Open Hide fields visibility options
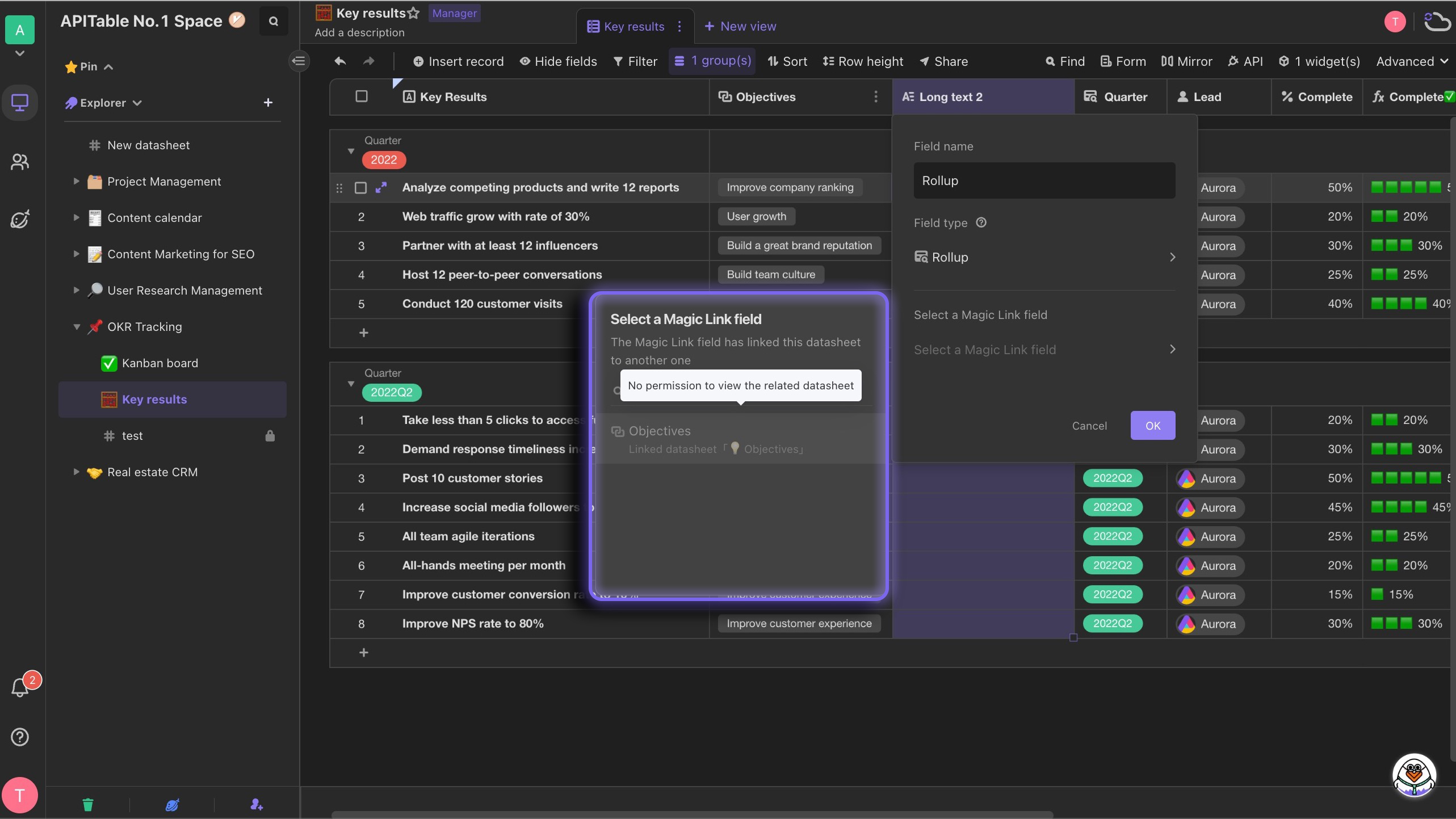 tap(558, 61)
